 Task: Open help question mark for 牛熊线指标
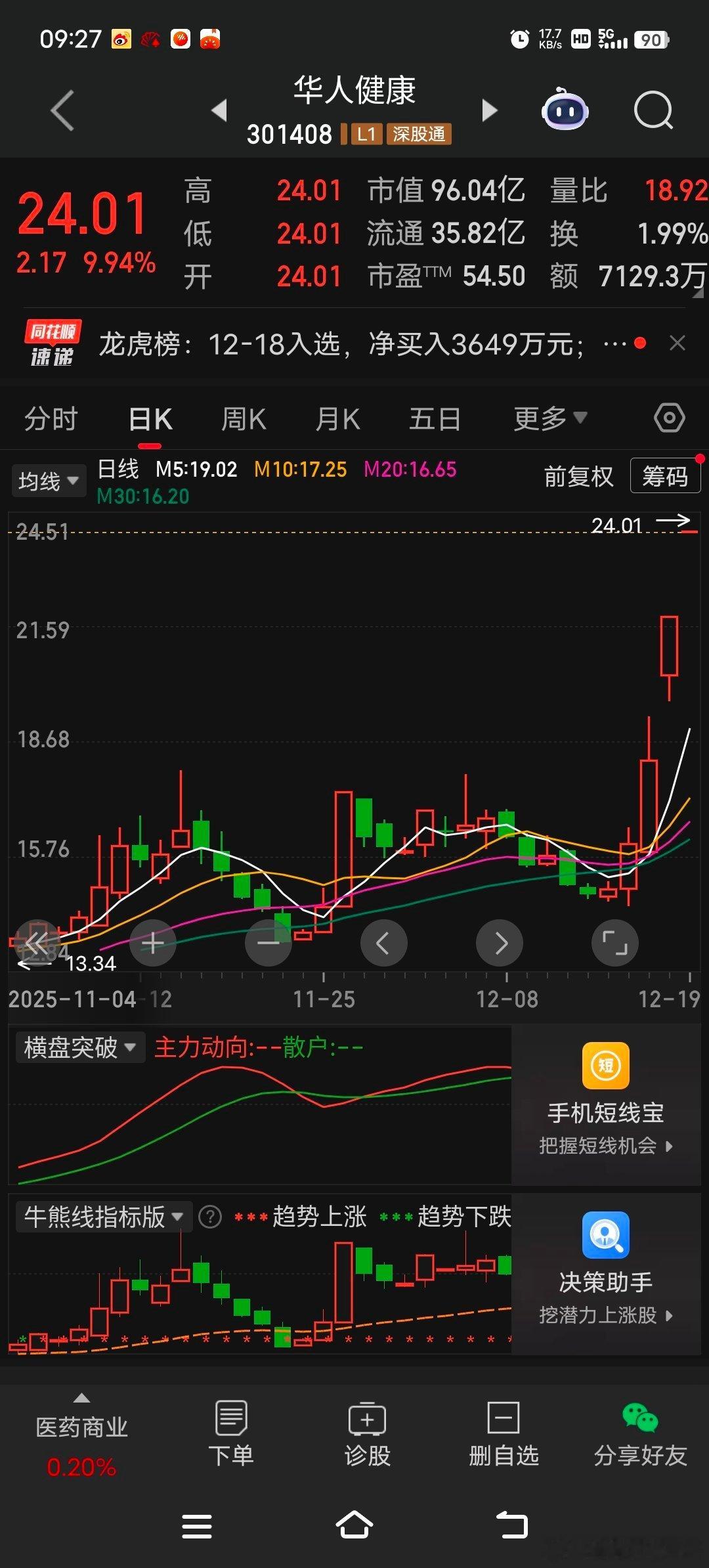point(210,1217)
